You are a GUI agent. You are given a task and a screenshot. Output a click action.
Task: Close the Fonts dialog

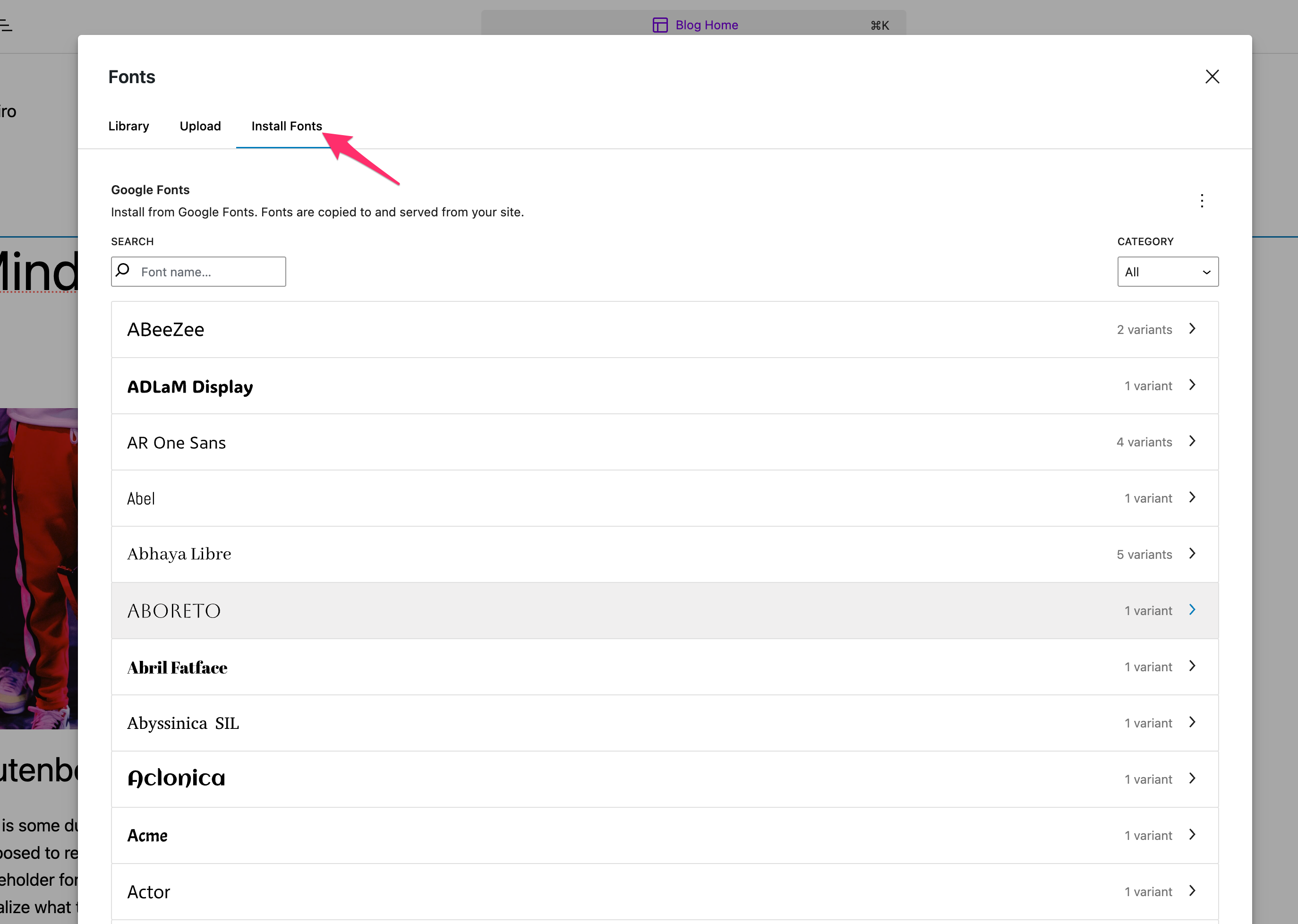[1212, 77]
